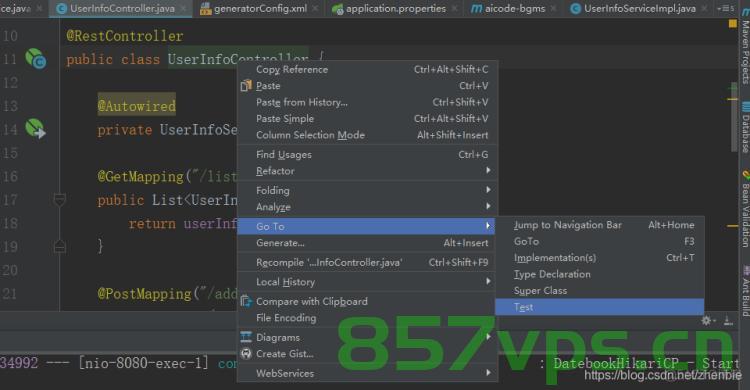Select Find Usages menu item
The height and width of the screenshot is (390, 750).
click(x=367, y=155)
